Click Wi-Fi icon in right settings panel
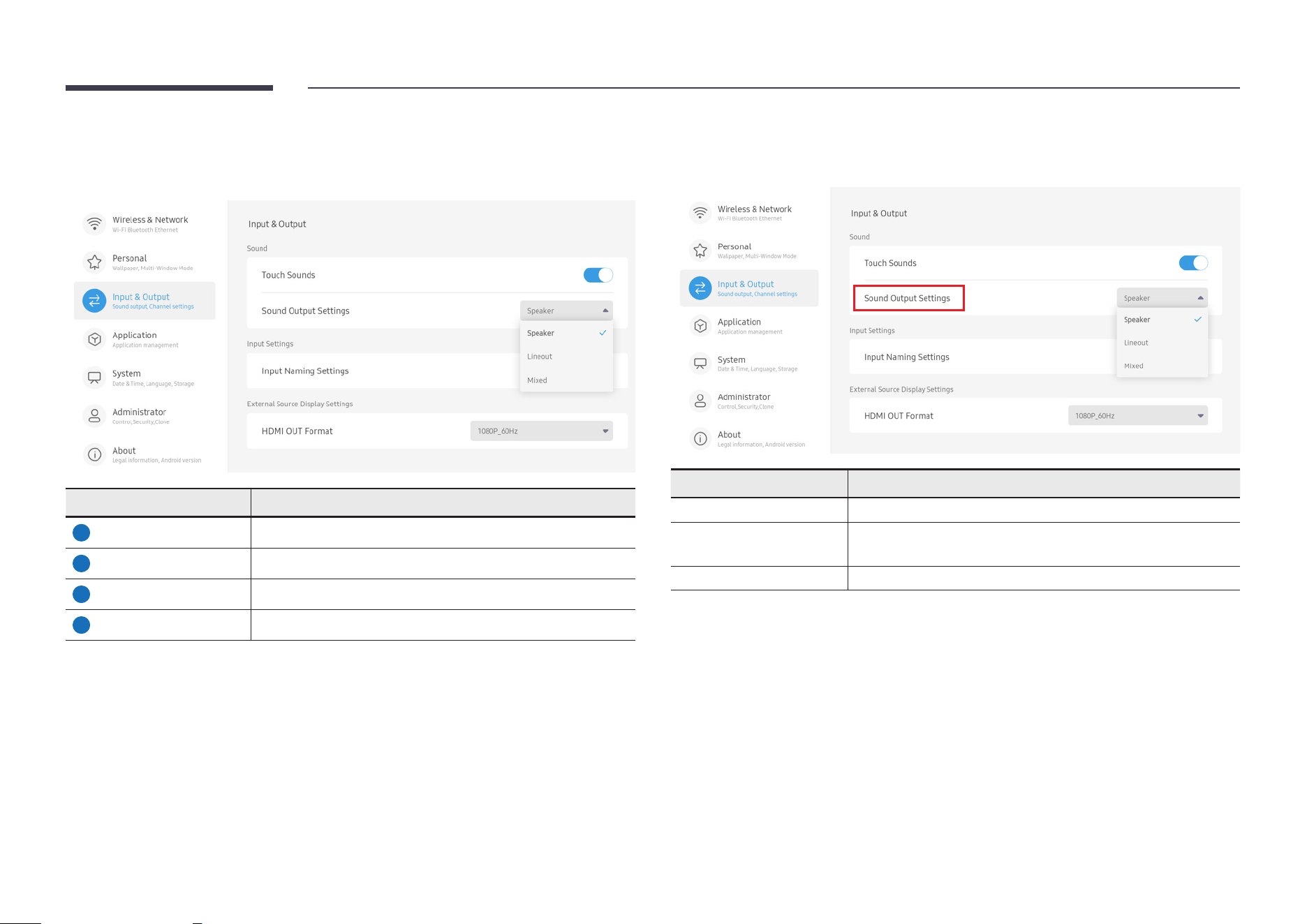The image size is (1307, 924). pyautogui.click(x=700, y=213)
